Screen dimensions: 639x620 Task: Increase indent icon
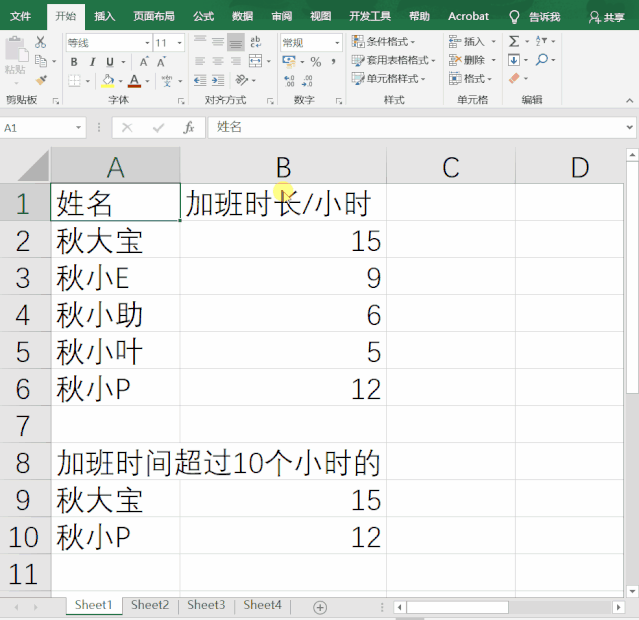[x=218, y=80]
